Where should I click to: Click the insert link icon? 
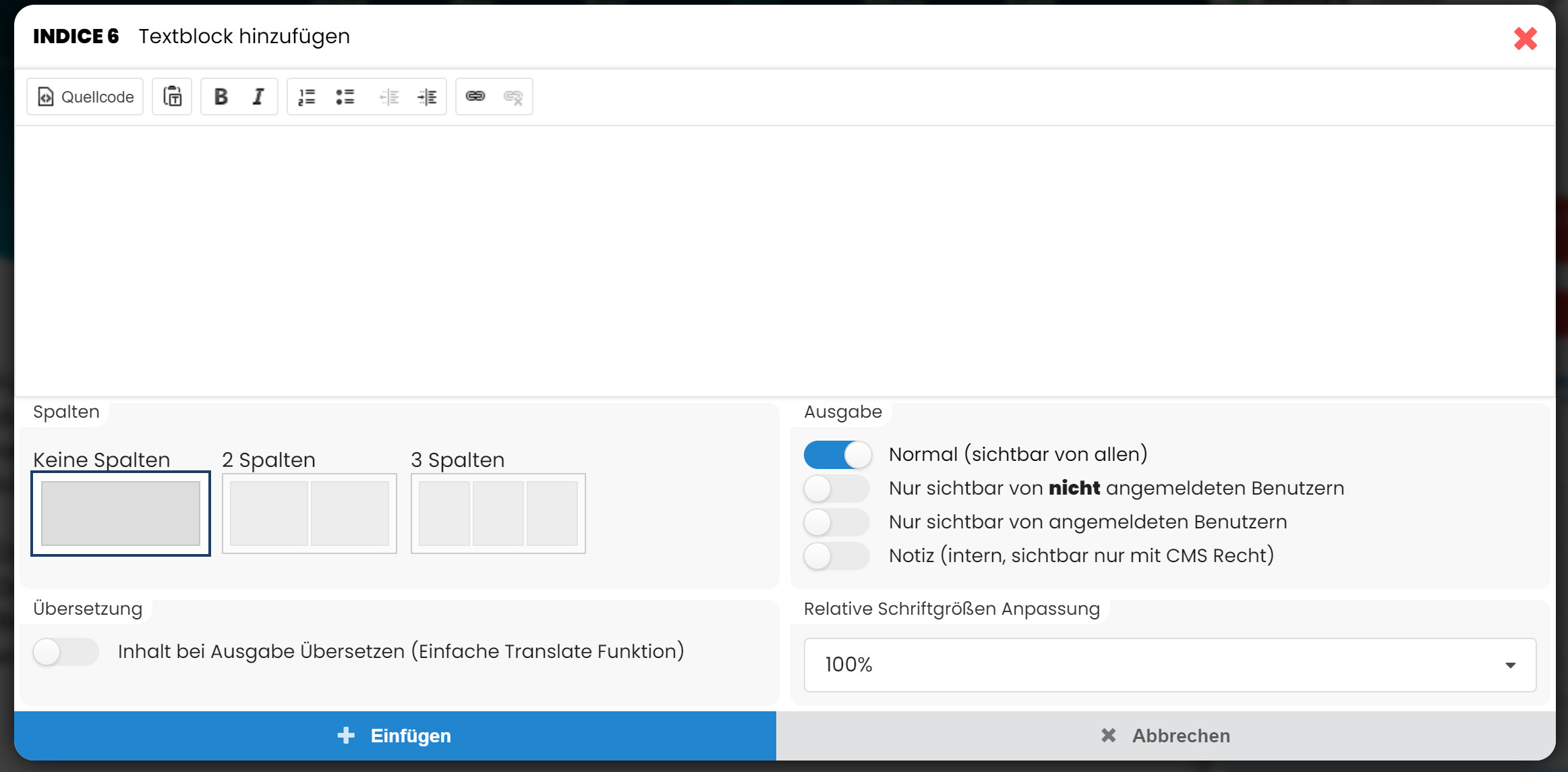point(475,96)
